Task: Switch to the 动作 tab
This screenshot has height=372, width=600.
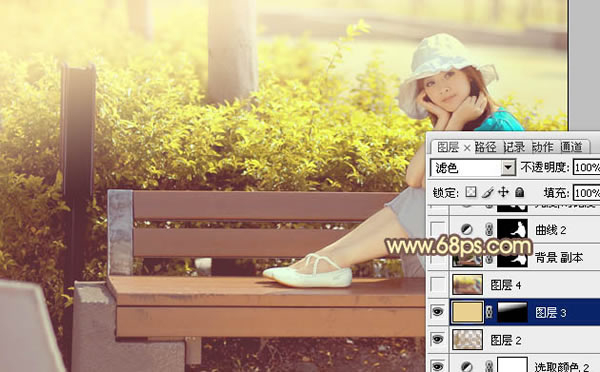Action: pos(543,147)
